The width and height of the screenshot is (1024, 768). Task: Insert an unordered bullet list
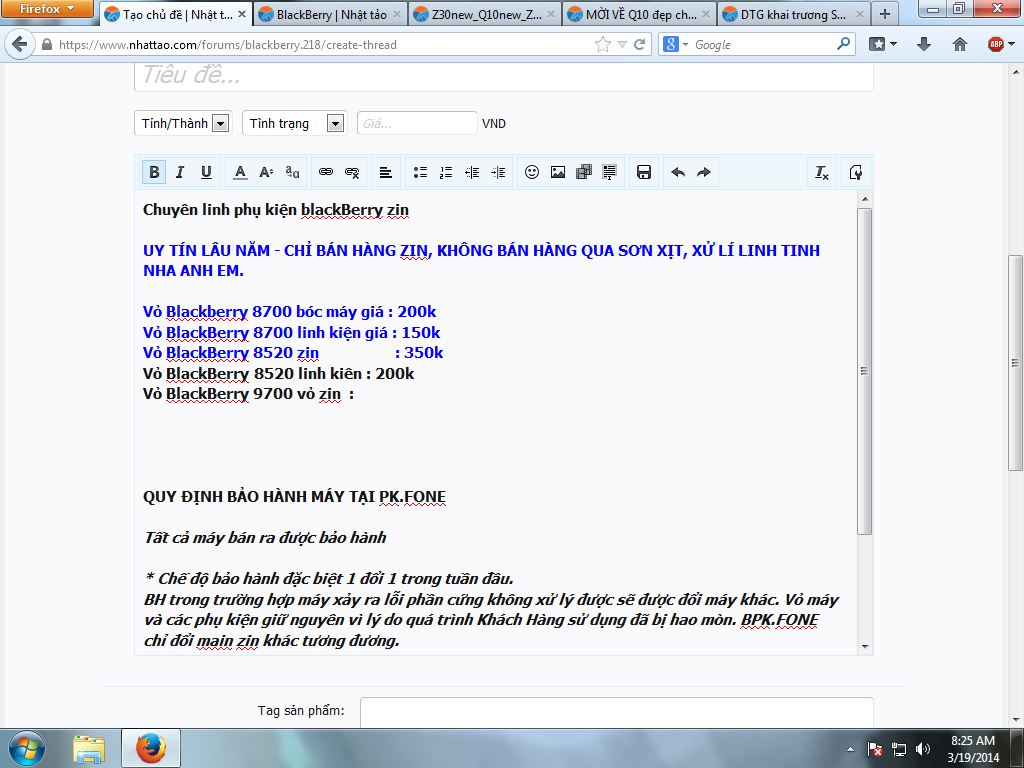pos(420,172)
